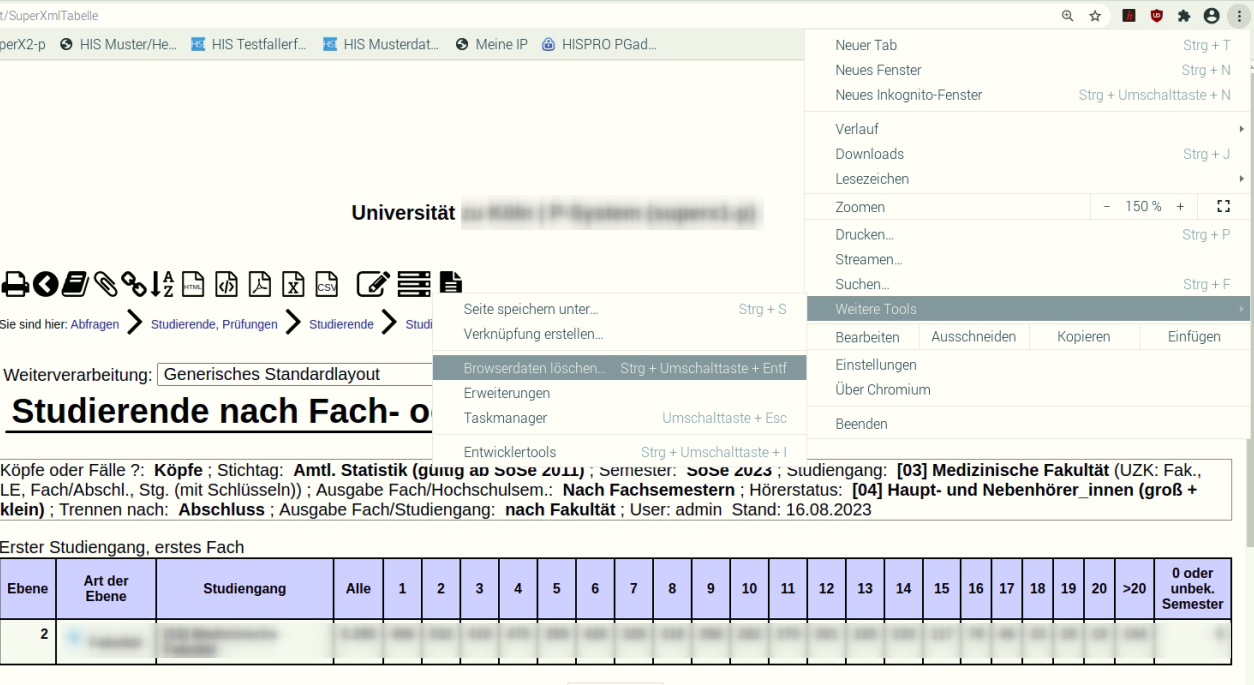Open the HIS Muster/He… bookmark
This screenshot has width=1254, height=685.
pyautogui.click(x=118, y=45)
